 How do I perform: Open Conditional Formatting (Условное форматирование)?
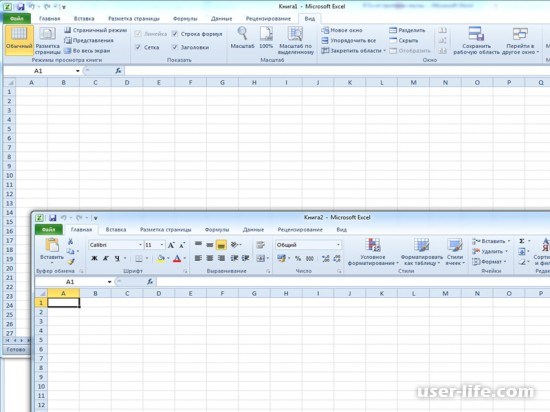(372, 251)
